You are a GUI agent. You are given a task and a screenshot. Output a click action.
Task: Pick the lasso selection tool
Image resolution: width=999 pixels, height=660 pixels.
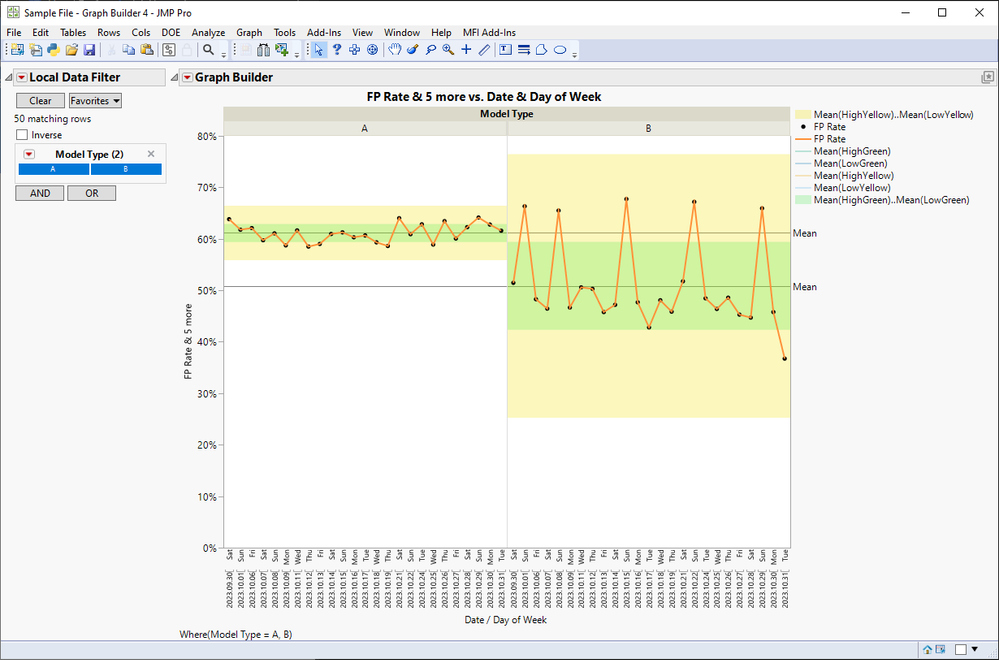click(x=430, y=50)
